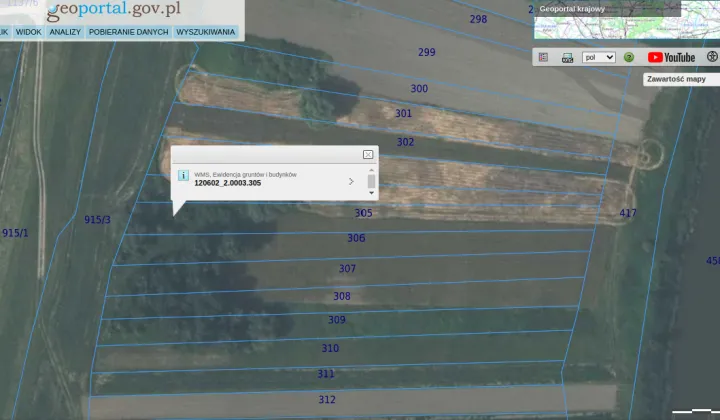
Task: Click parcel 308 on the map
Action: pos(342,296)
